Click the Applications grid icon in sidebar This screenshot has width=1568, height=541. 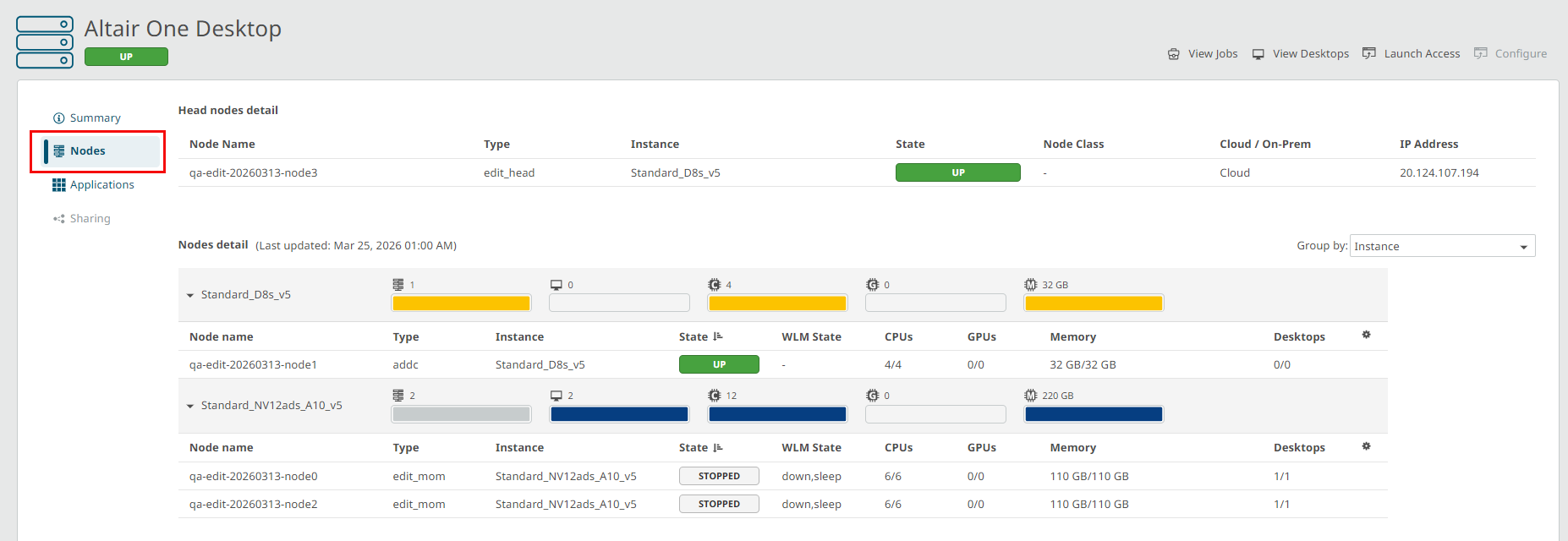58,185
